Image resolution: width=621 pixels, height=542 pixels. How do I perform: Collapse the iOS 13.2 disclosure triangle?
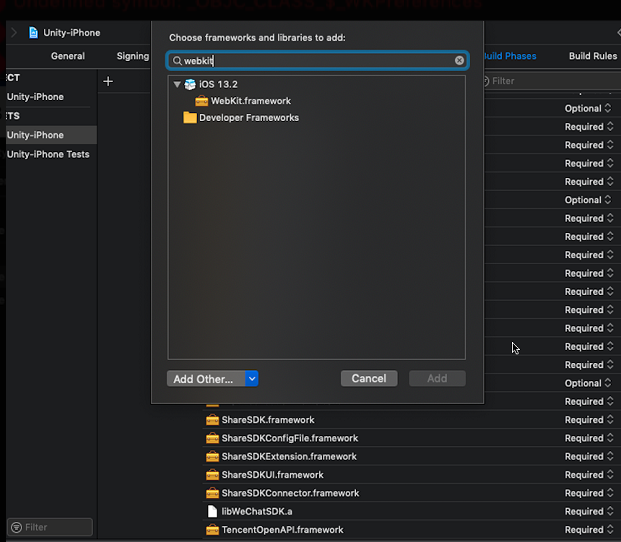[177, 84]
